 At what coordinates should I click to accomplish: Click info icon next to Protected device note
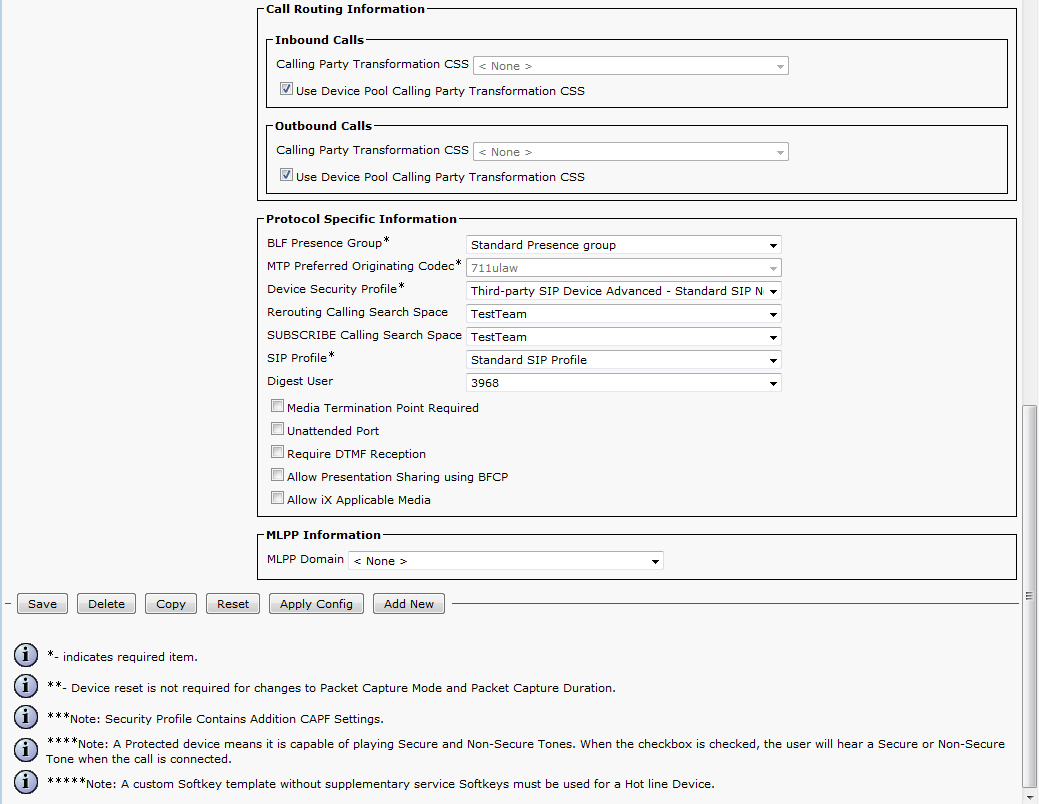pos(26,750)
